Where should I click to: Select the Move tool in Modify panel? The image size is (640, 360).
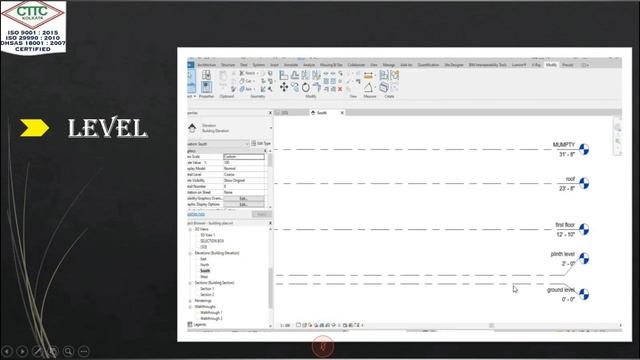tap(284, 87)
